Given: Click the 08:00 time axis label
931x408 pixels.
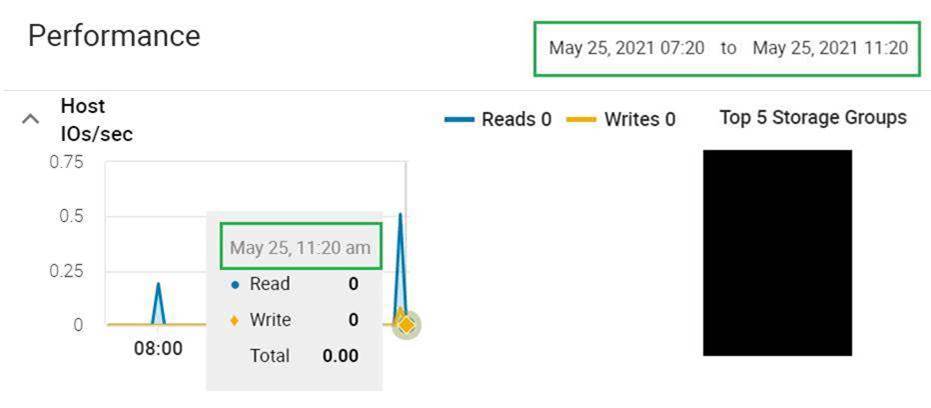Looking at the screenshot, I should (x=158, y=350).
